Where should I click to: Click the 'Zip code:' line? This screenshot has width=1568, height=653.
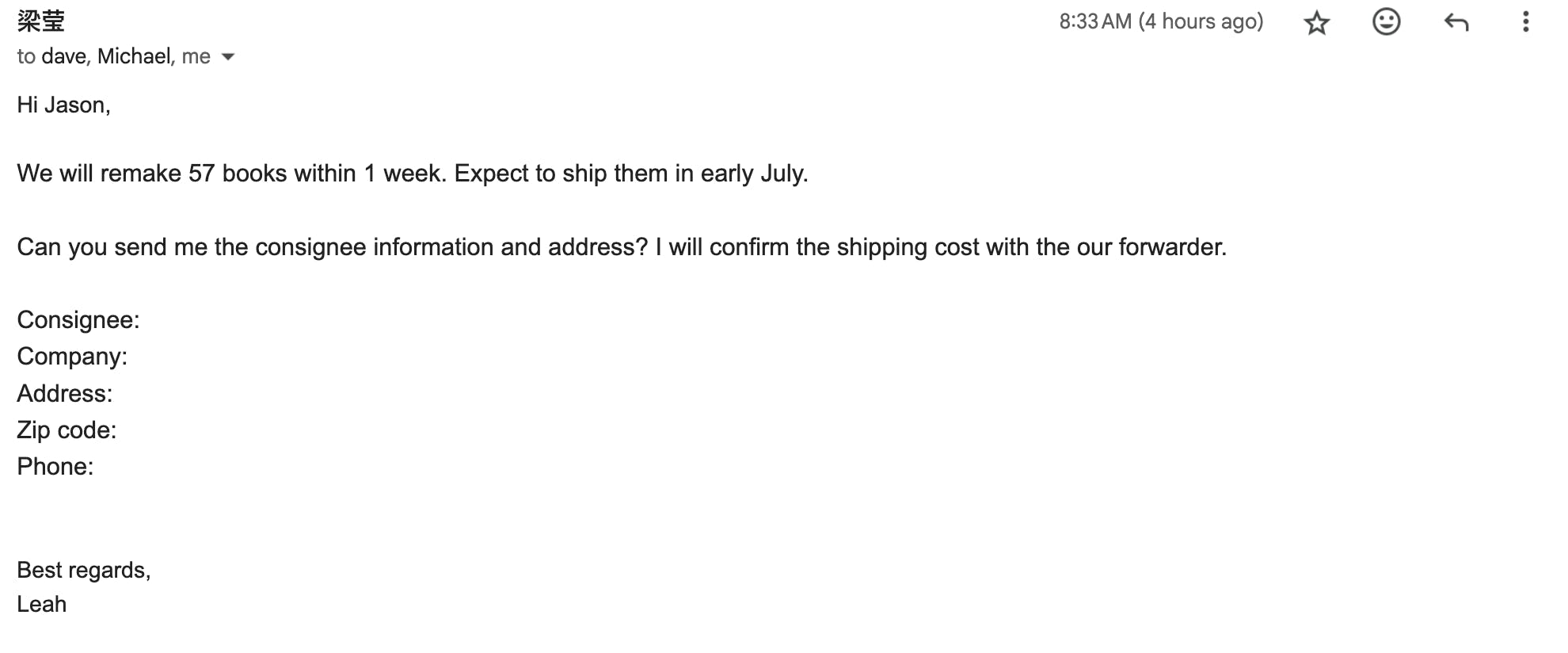coord(67,430)
